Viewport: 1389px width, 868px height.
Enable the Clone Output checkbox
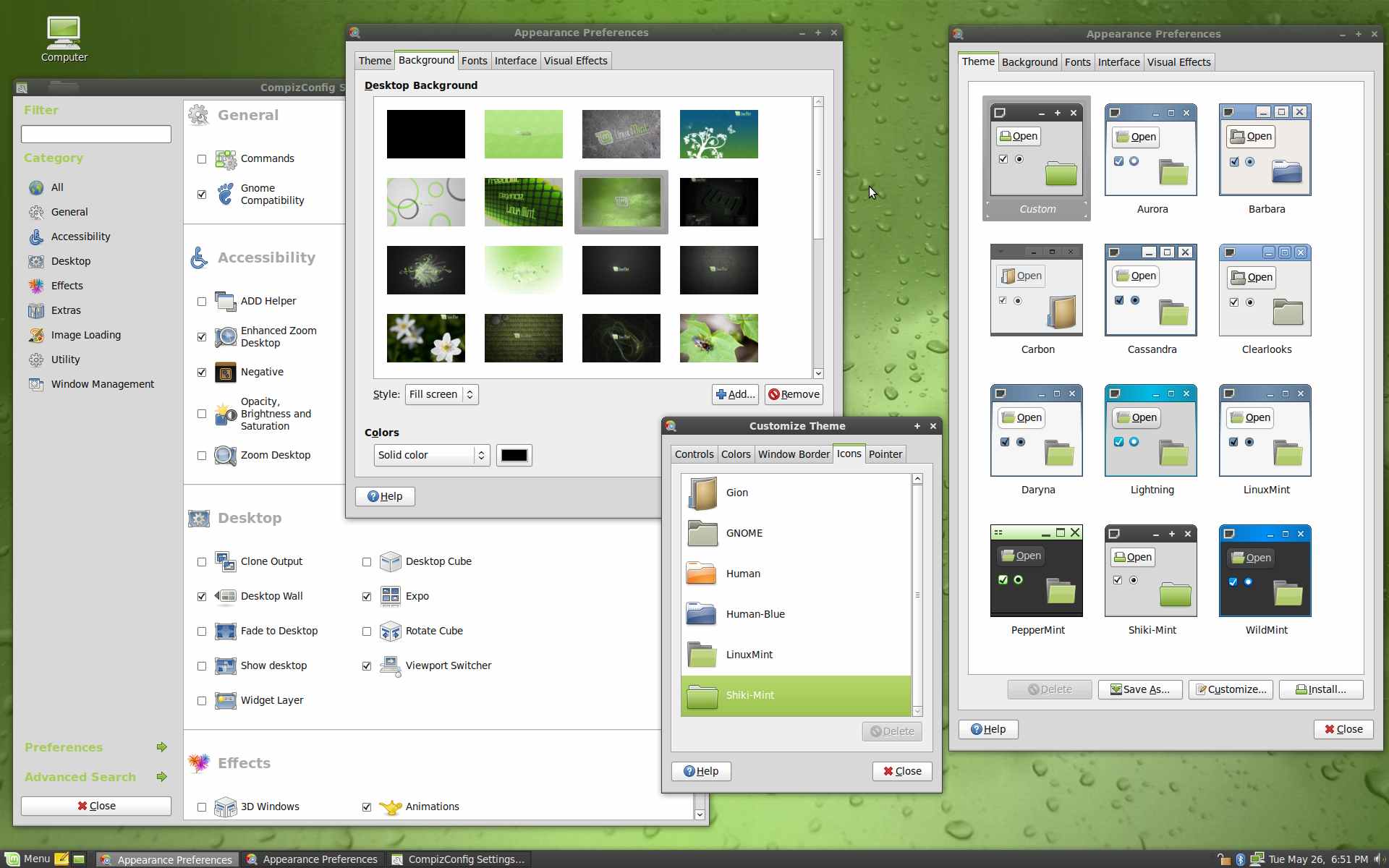tap(202, 562)
